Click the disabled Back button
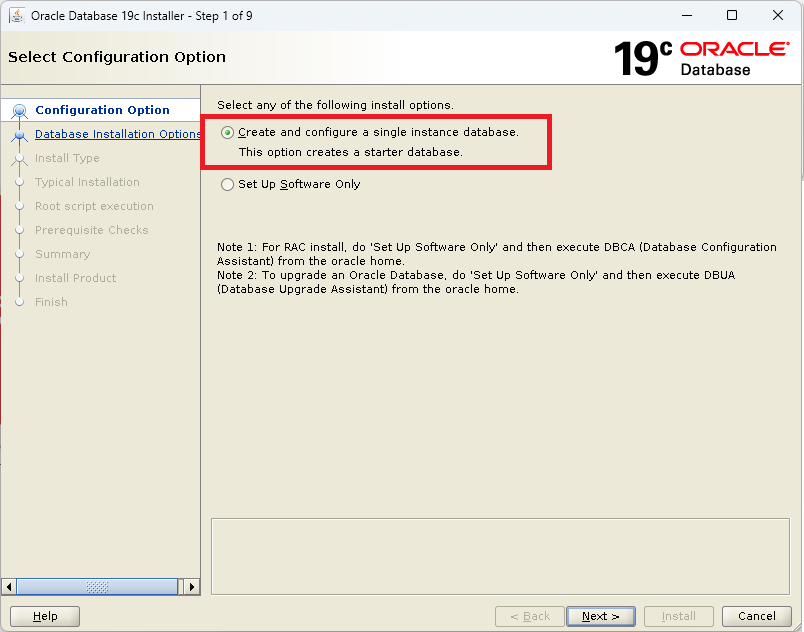Screen dimensions: 804x632 pyautogui.click(x=530, y=616)
